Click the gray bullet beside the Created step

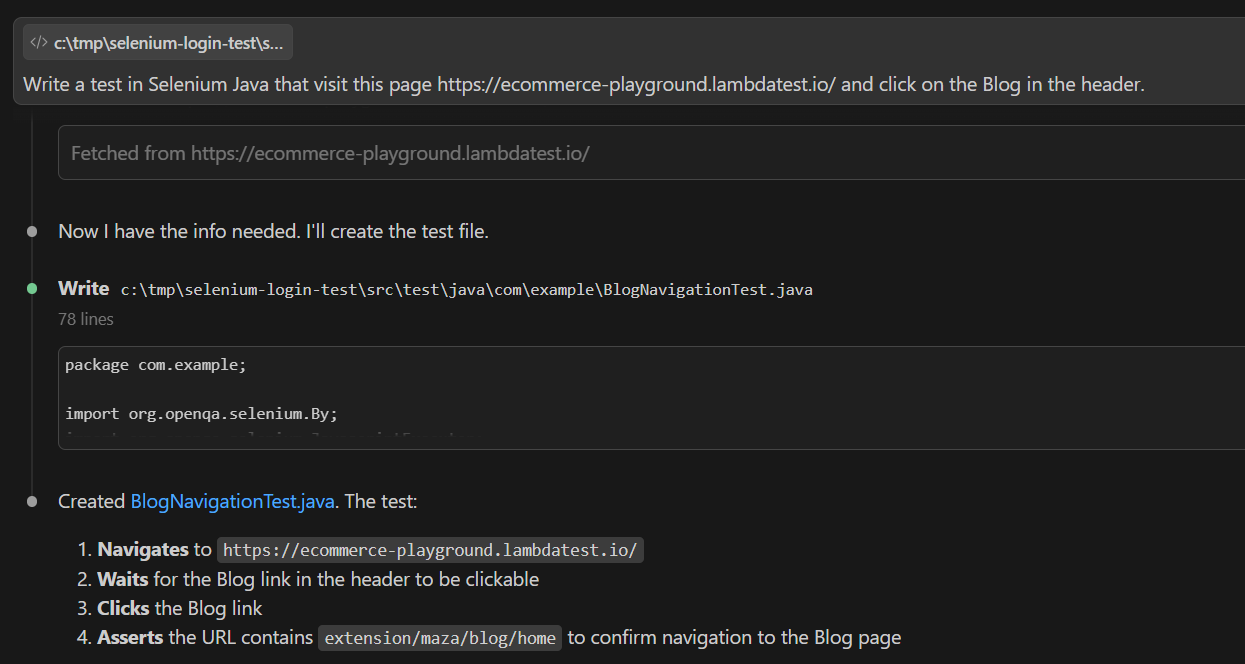pos(31,501)
